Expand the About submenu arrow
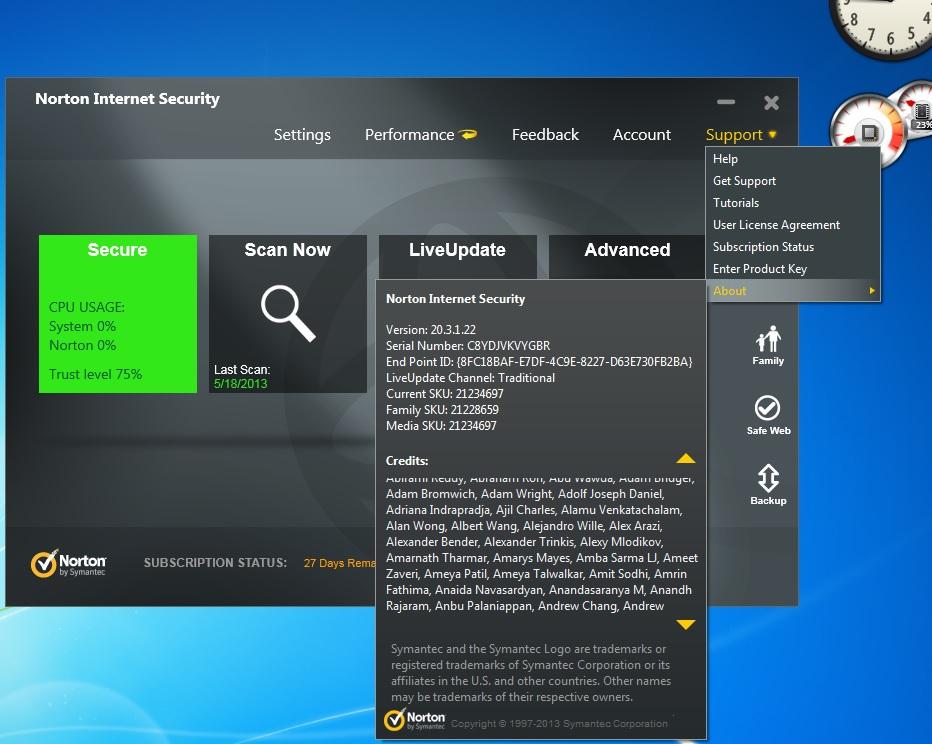The image size is (932, 744). coord(872,291)
